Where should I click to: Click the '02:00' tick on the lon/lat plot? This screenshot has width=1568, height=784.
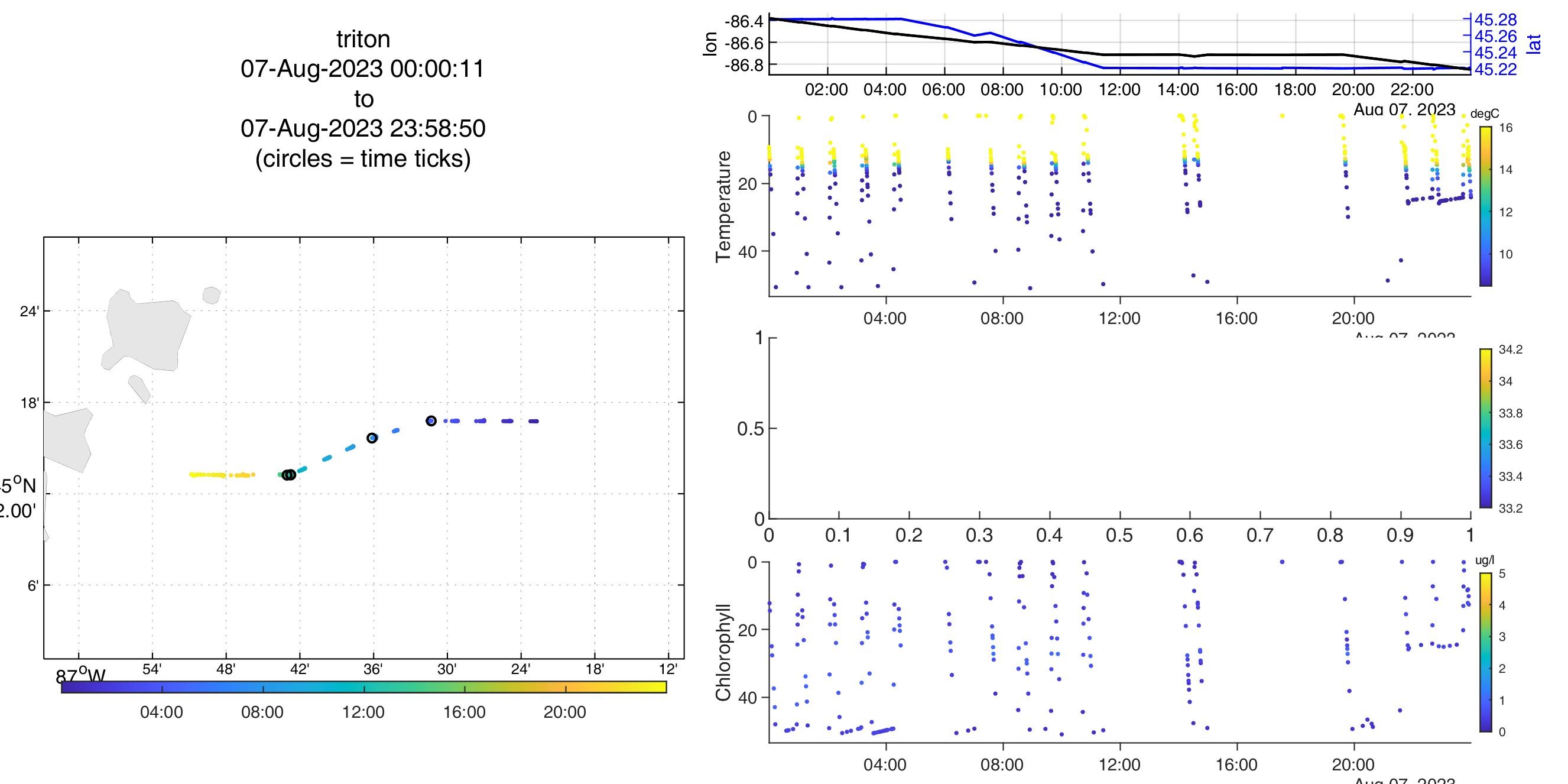[x=826, y=89]
